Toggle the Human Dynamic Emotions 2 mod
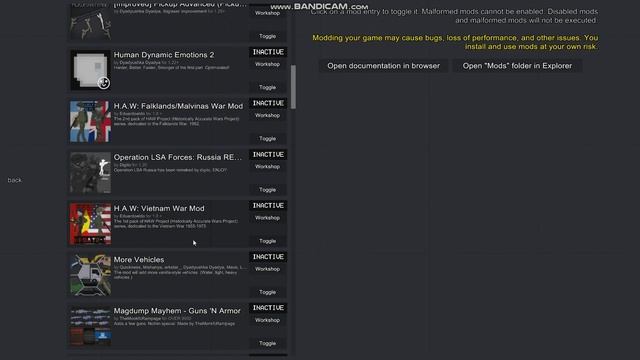The height and width of the screenshot is (360, 640). (x=268, y=87)
